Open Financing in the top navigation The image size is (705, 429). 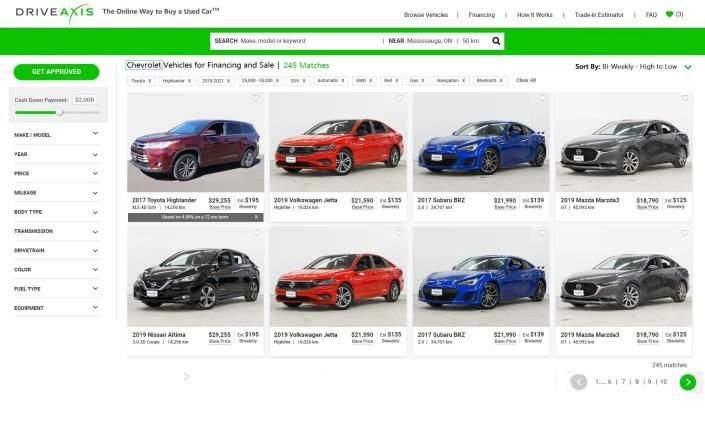click(x=482, y=15)
